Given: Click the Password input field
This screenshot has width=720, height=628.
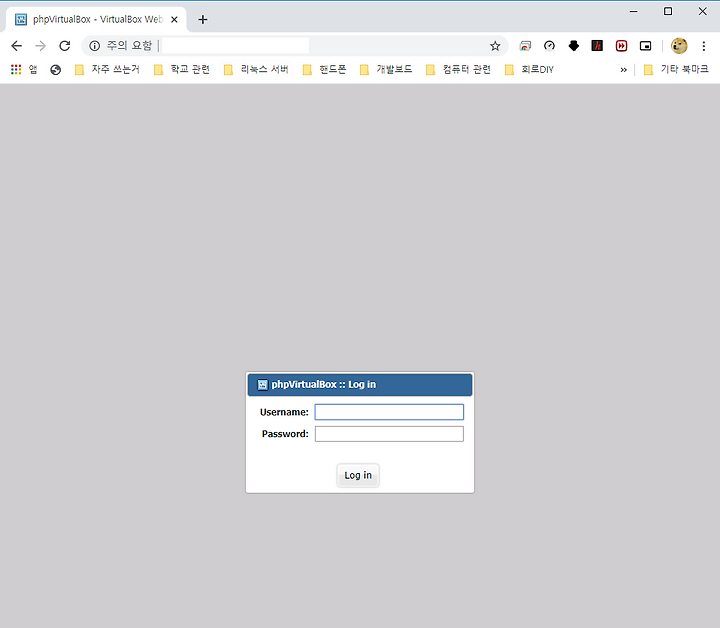Looking at the screenshot, I should [389, 434].
